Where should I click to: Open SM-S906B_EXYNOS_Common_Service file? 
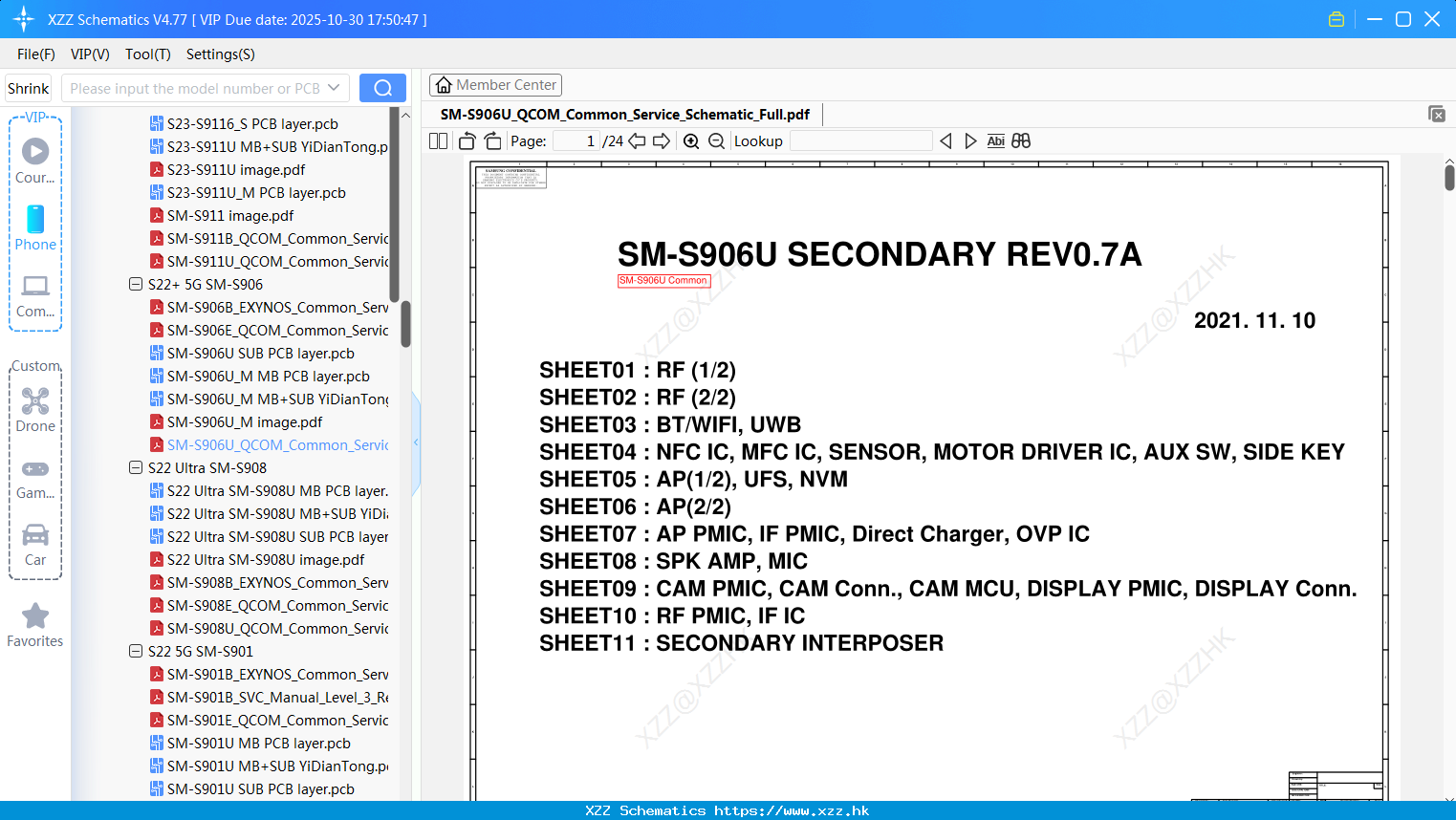[269, 307]
